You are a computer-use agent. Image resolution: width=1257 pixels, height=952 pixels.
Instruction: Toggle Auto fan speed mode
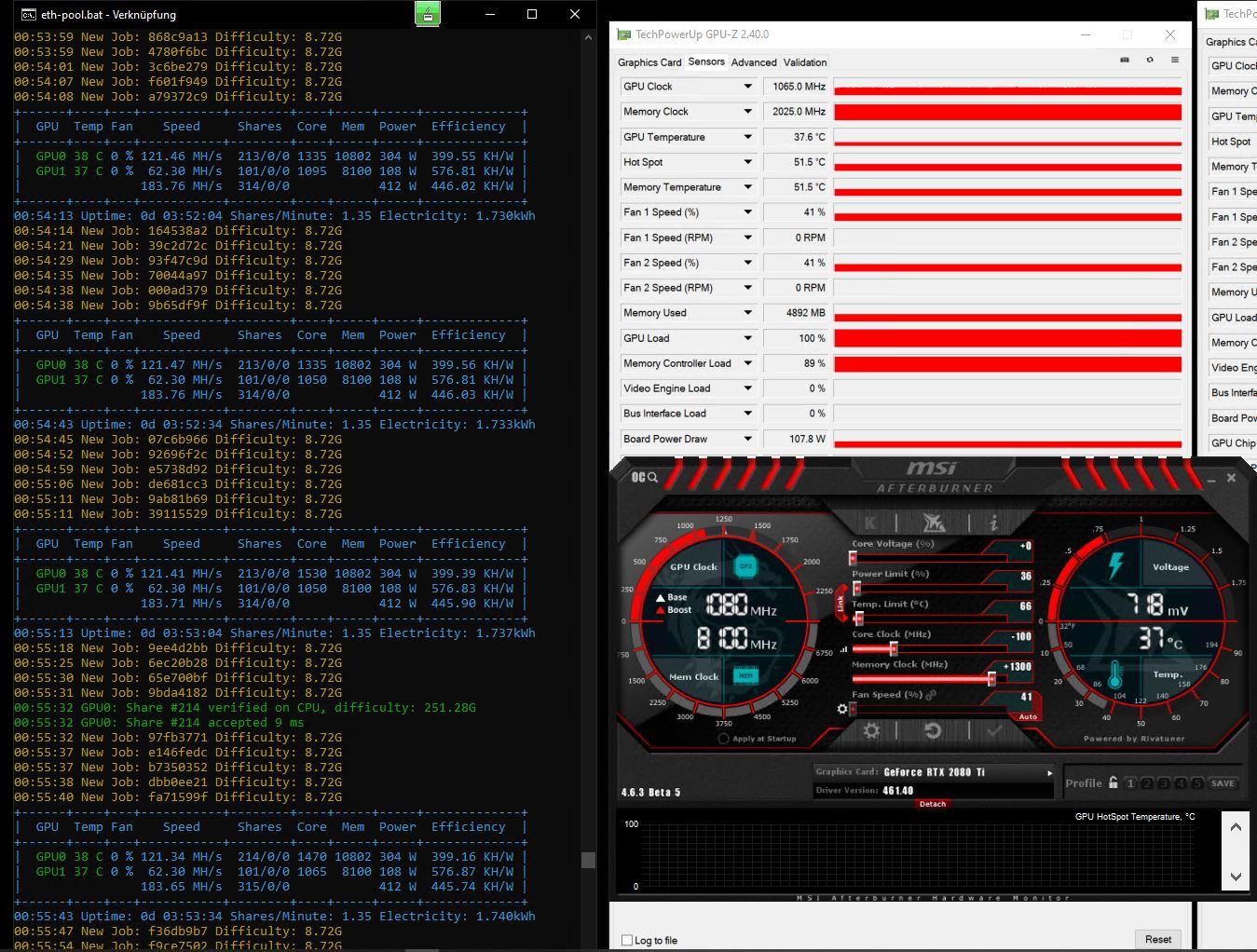pyautogui.click(x=1028, y=716)
